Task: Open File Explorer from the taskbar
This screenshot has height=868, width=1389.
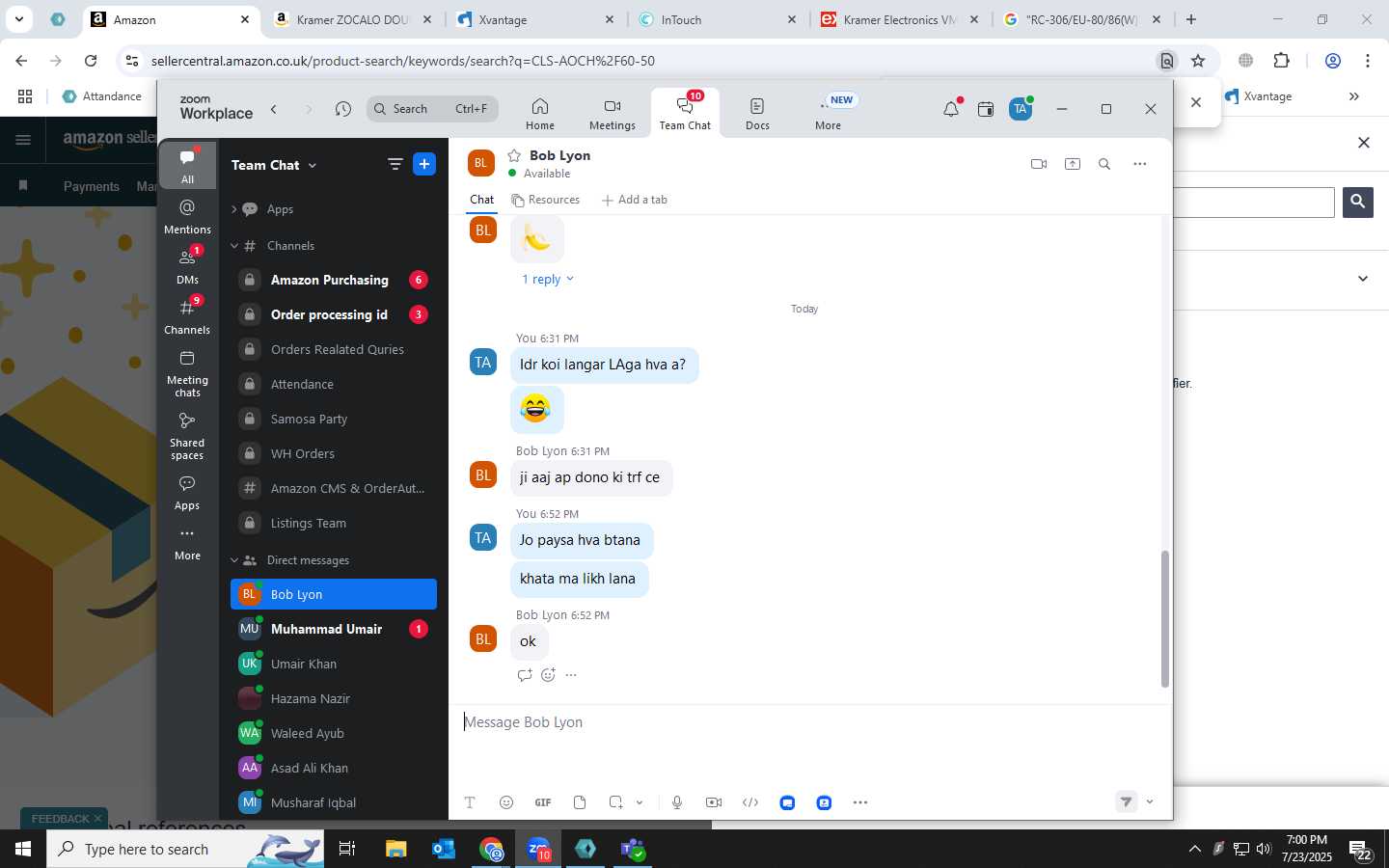Action: click(x=396, y=849)
